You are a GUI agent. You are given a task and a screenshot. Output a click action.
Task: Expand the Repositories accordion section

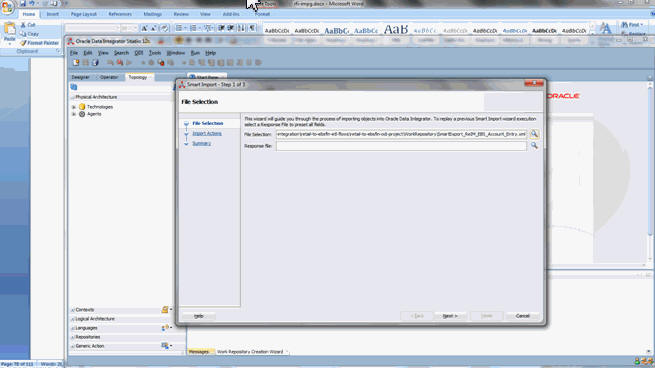click(88, 337)
